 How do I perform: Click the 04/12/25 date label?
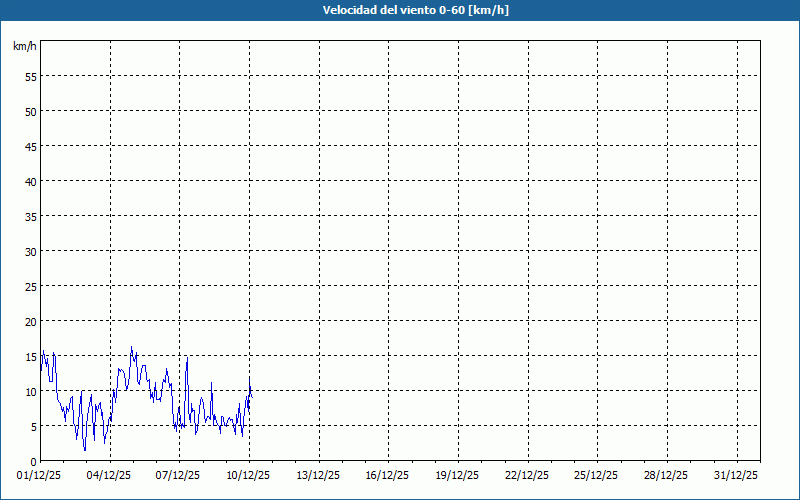click(x=109, y=475)
